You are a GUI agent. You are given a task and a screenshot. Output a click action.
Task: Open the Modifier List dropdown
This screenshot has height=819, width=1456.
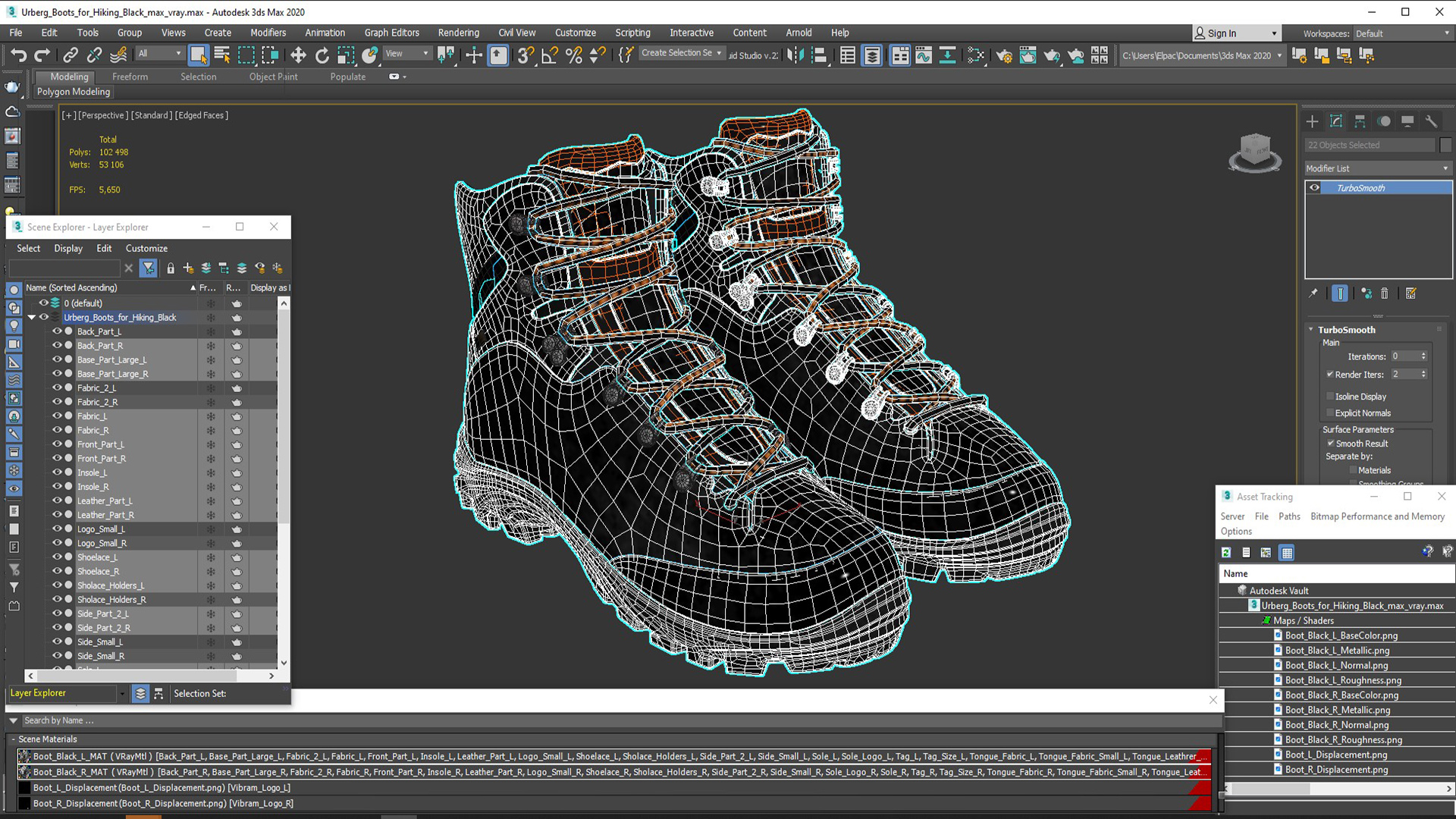pyautogui.click(x=1377, y=168)
